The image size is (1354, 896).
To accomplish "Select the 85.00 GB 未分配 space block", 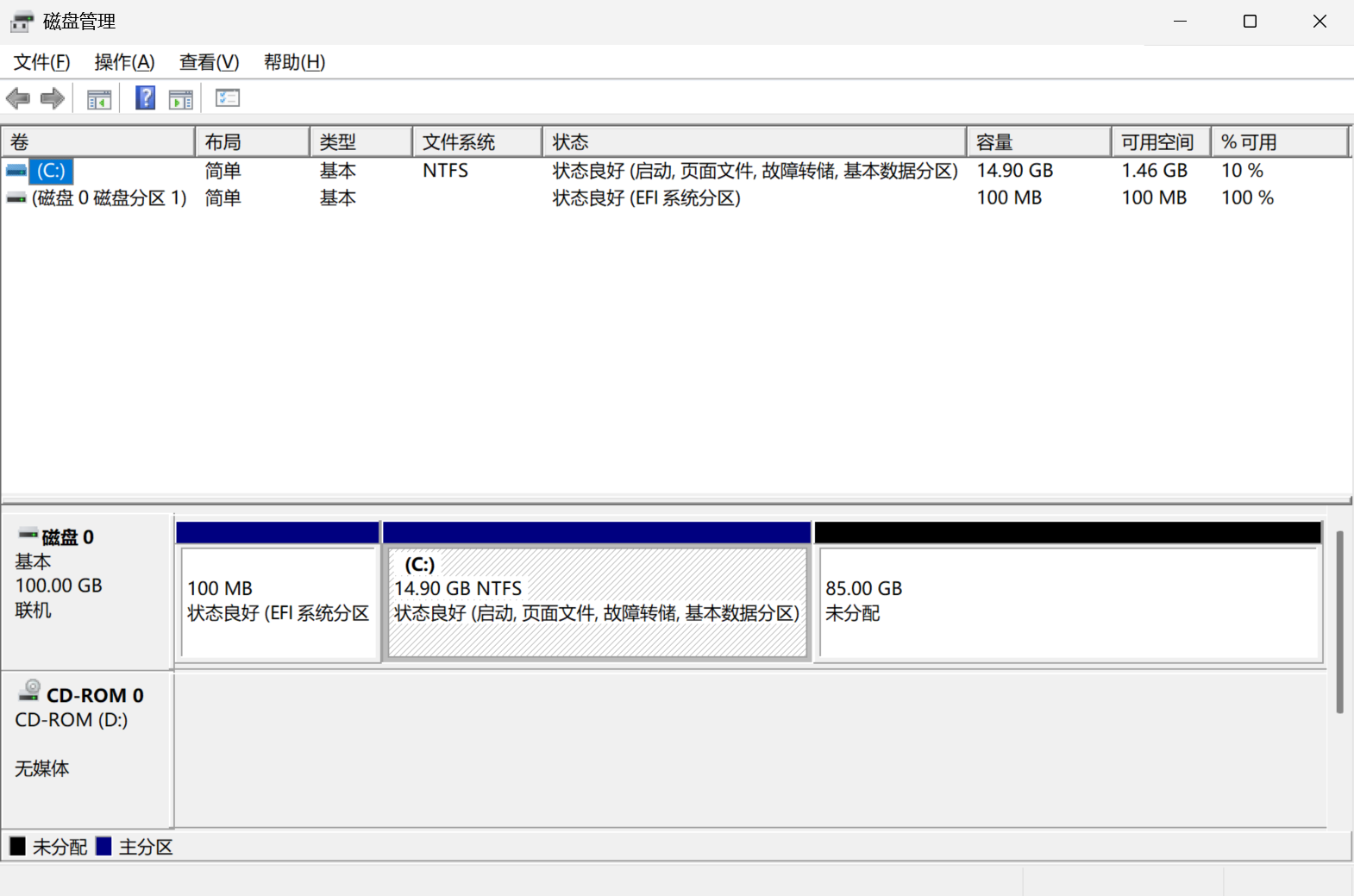I will (1069, 592).
